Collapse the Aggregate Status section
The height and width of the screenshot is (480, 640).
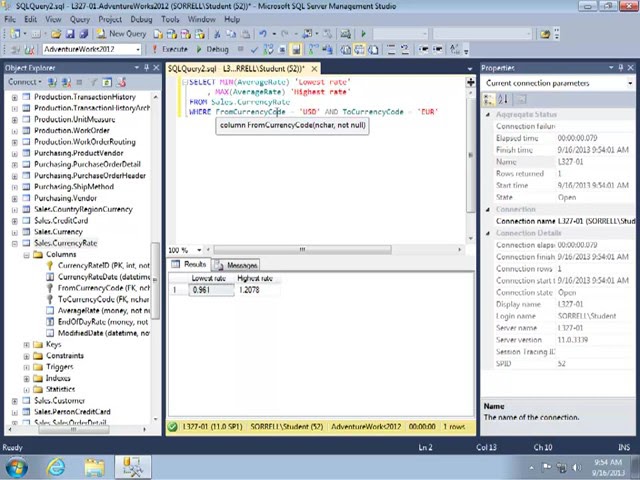pyautogui.click(x=488, y=115)
